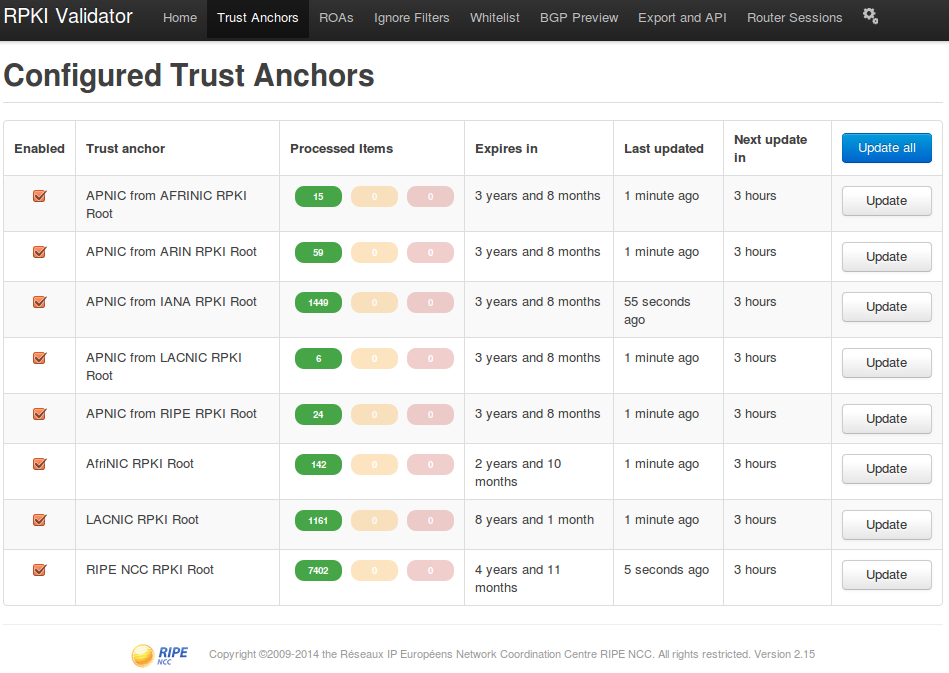Click the blue Update all button

tap(887, 148)
